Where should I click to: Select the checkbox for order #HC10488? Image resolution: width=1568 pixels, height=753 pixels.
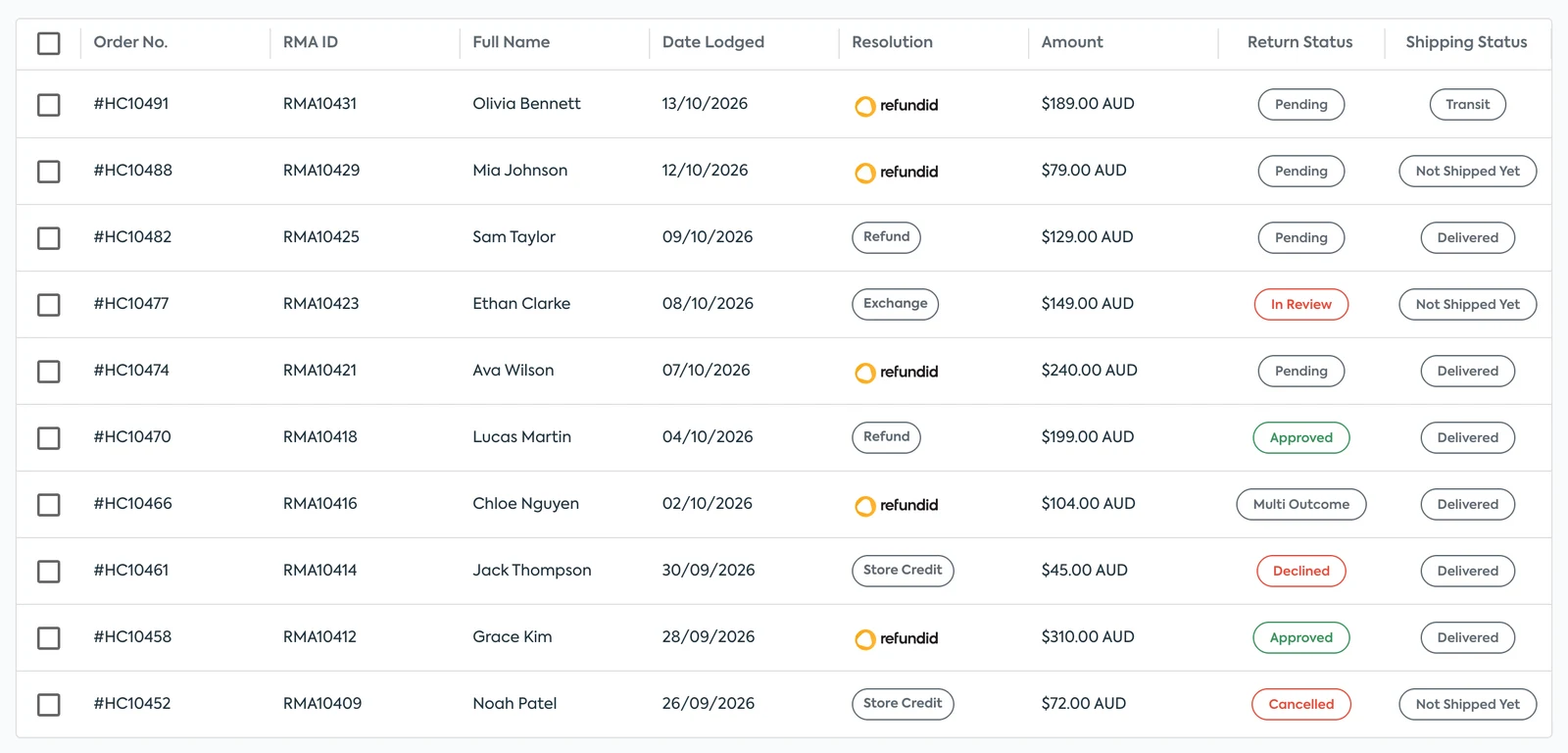pos(48,172)
